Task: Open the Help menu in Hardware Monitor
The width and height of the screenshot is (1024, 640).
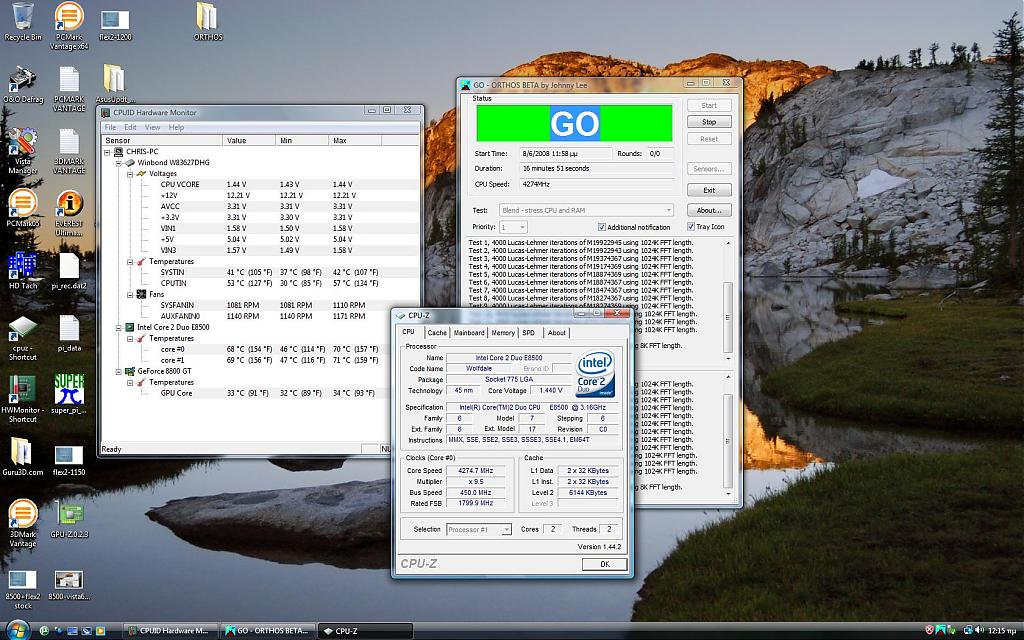Action: 176,127
